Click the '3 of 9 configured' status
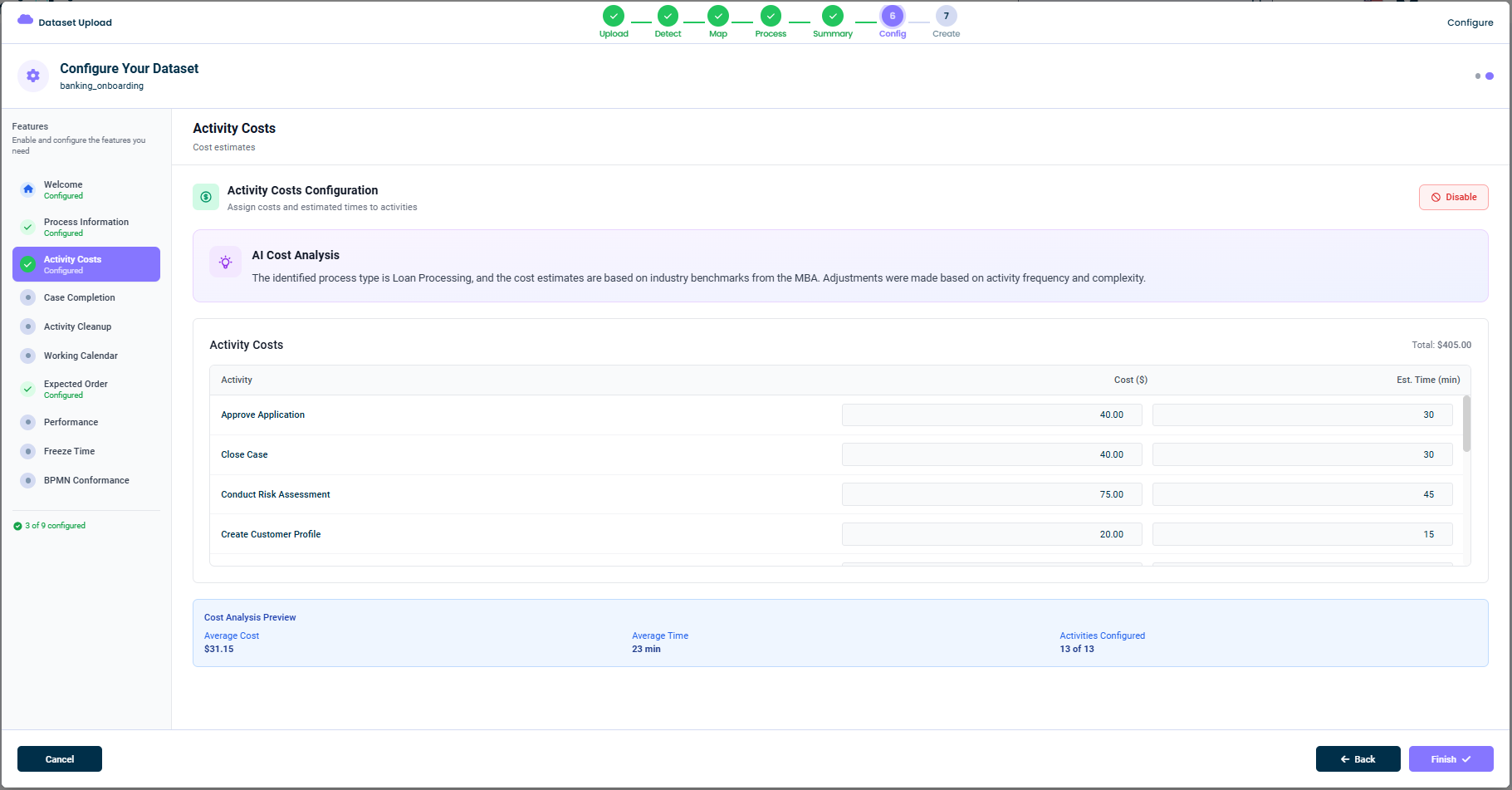 point(50,526)
